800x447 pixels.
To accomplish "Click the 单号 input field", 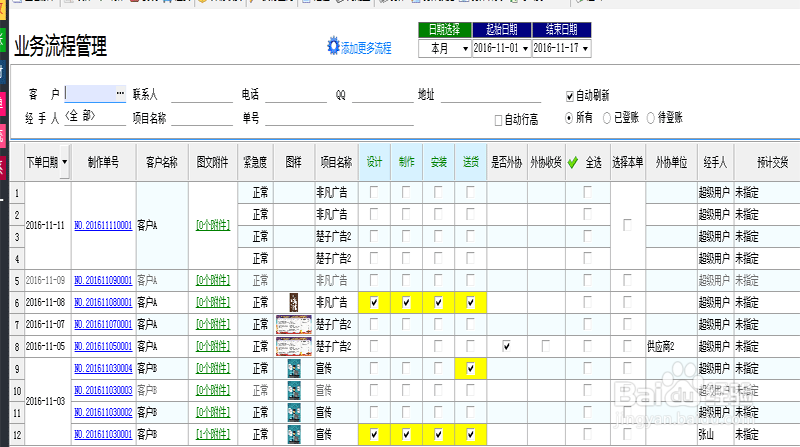I will coord(339,118).
